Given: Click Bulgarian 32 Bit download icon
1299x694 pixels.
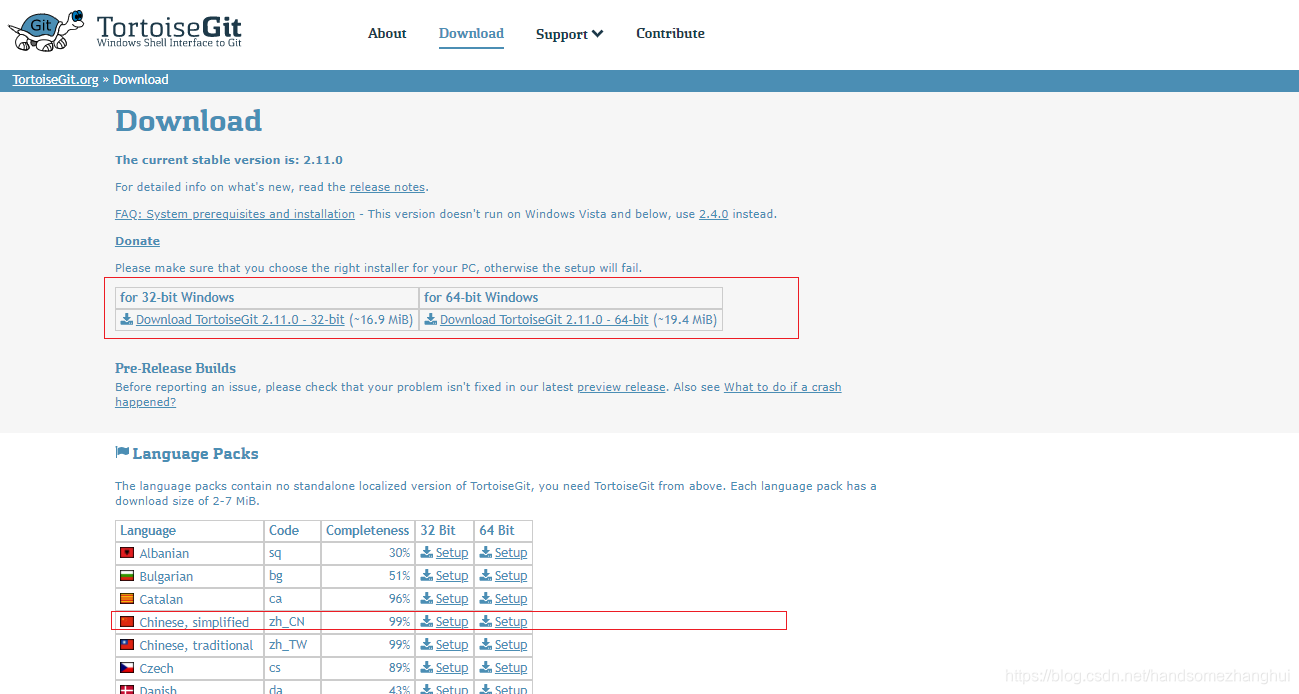Looking at the screenshot, I should (427, 576).
